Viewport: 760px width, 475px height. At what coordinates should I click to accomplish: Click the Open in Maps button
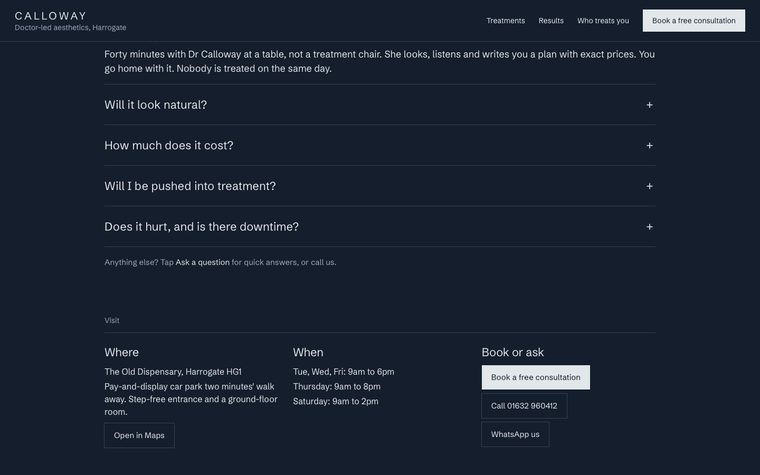click(x=139, y=435)
